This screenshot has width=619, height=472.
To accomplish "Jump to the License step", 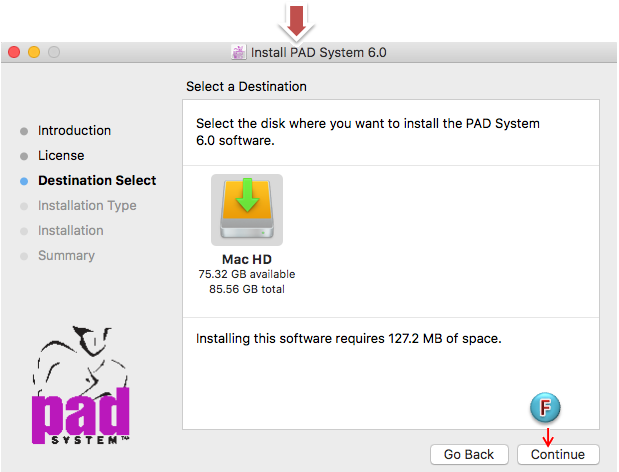I will (61, 156).
